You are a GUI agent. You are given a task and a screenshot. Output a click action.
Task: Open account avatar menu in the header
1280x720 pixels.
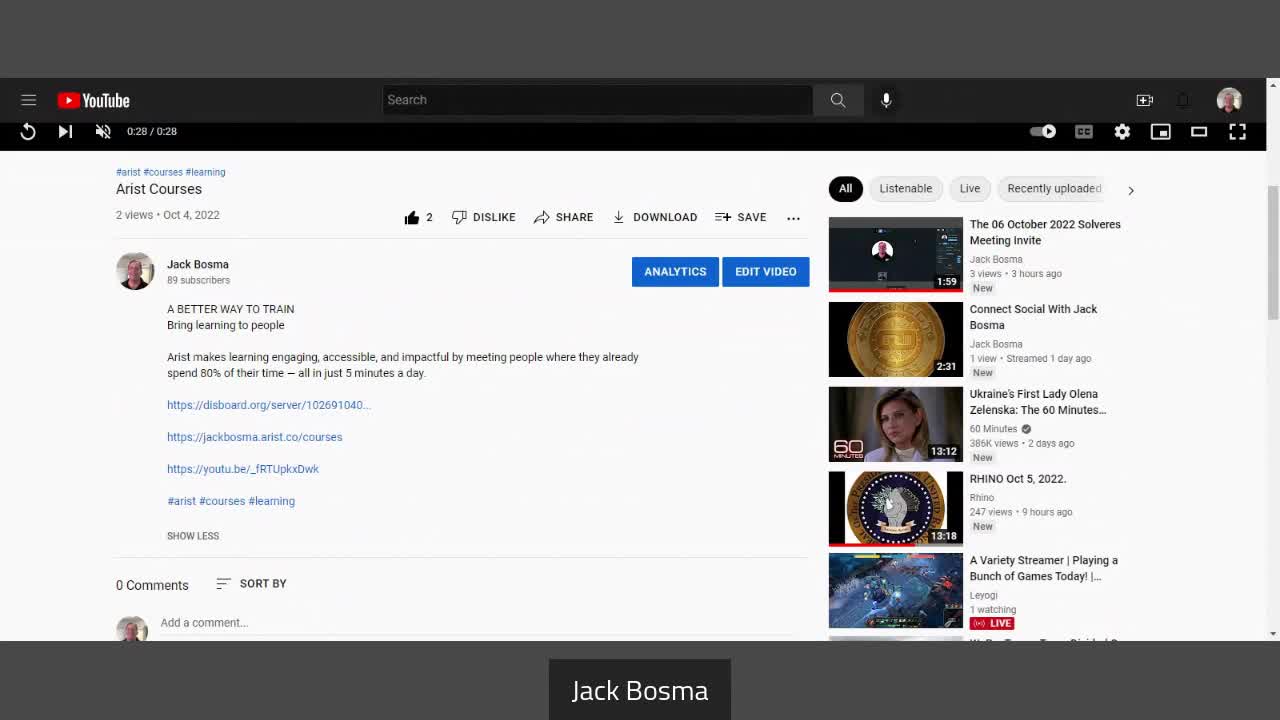point(1229,100)
